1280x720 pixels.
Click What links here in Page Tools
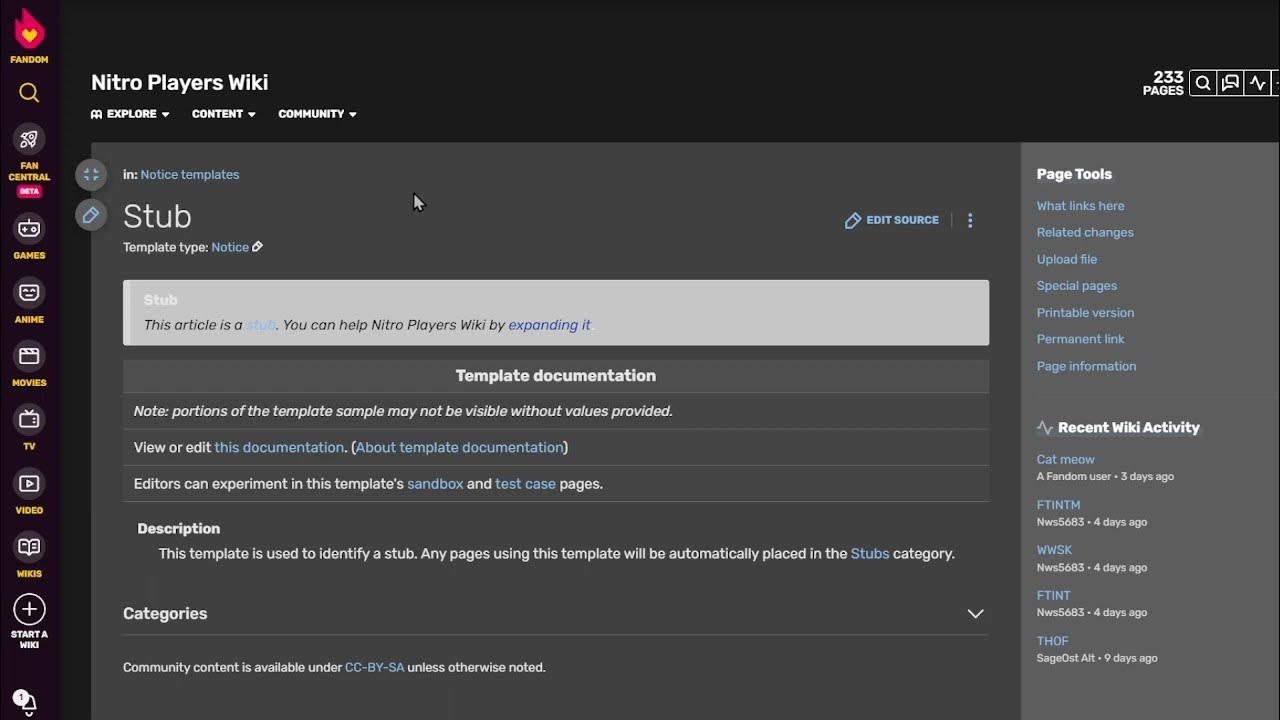tap(1080, 206)
